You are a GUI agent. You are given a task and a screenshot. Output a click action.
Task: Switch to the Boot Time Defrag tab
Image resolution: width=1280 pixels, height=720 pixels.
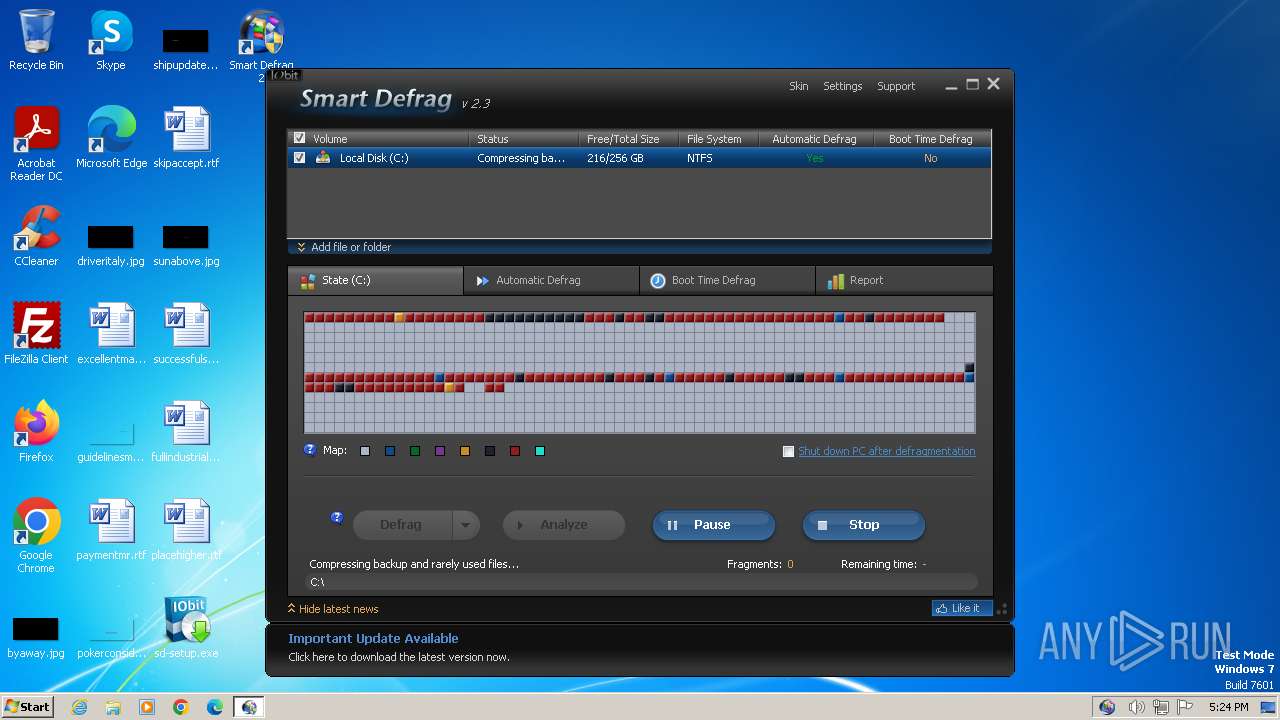727,281
